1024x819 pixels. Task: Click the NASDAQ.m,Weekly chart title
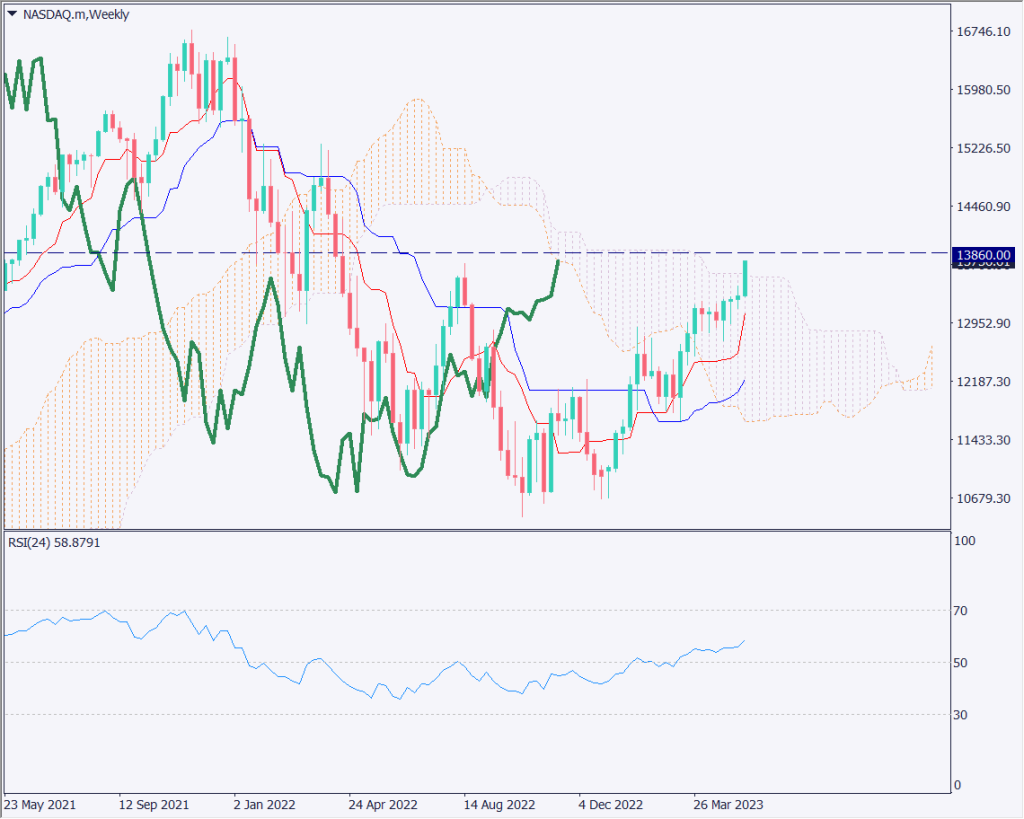(75, 15)
